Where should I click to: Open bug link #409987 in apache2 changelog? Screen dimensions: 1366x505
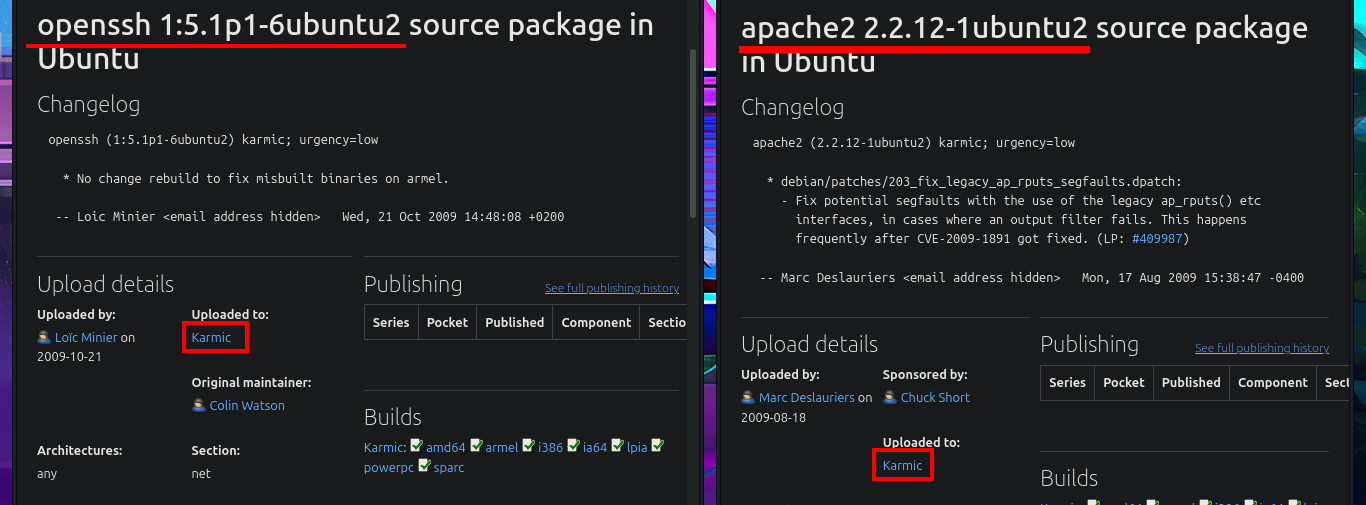pos(1156,239)
